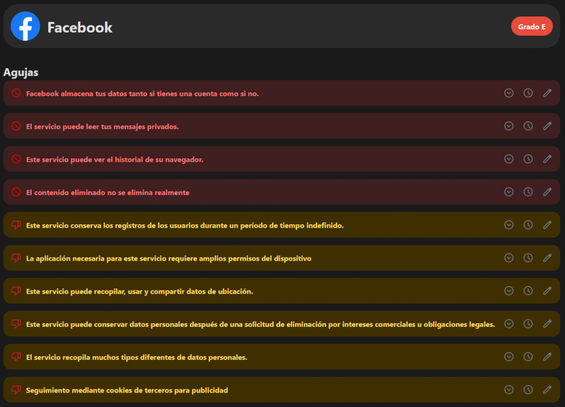
Task: Edit 'historial de su navegador' row with pencil
Action: tap(547, 159)
